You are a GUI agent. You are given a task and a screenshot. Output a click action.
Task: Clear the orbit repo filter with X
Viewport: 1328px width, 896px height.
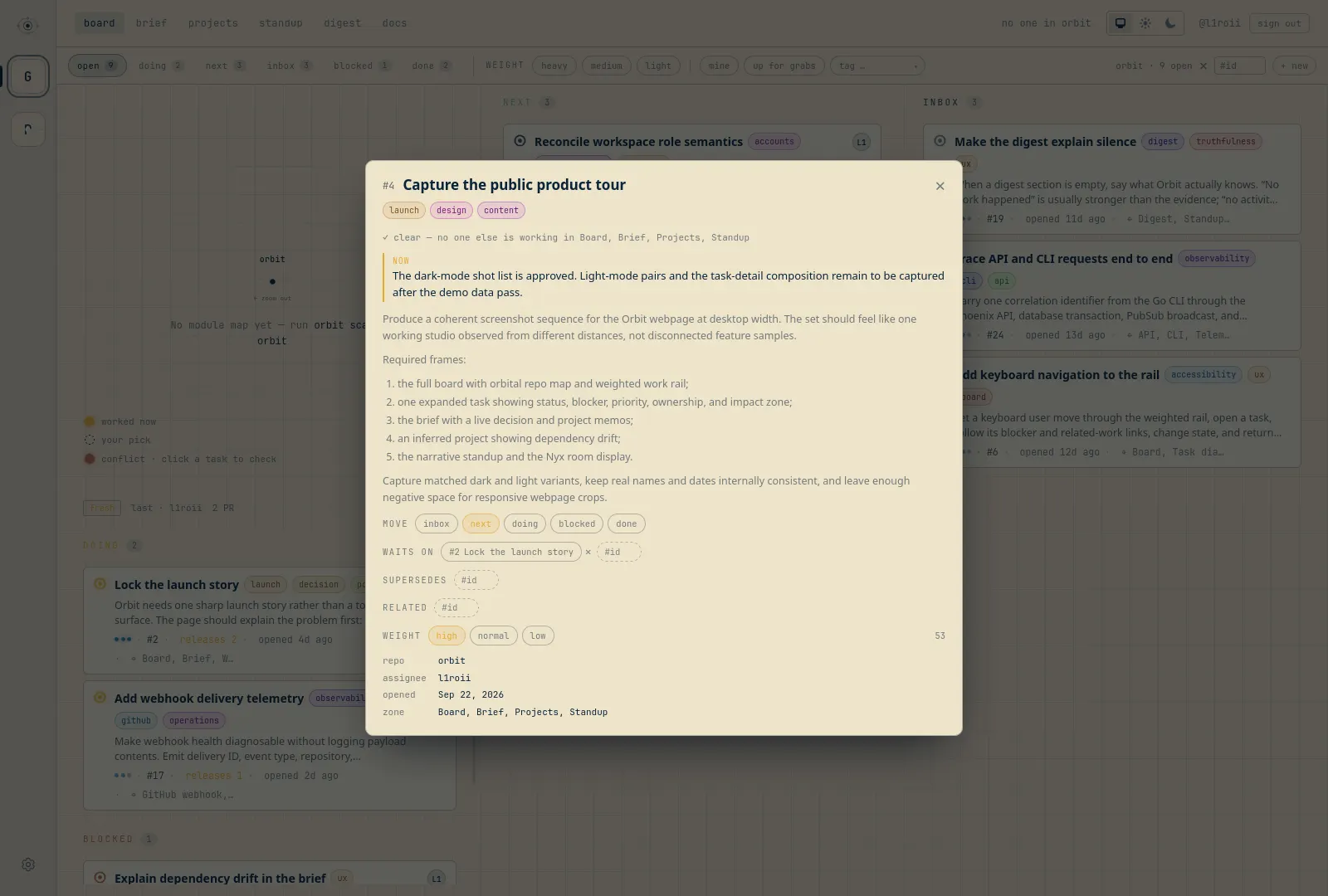1203,66
